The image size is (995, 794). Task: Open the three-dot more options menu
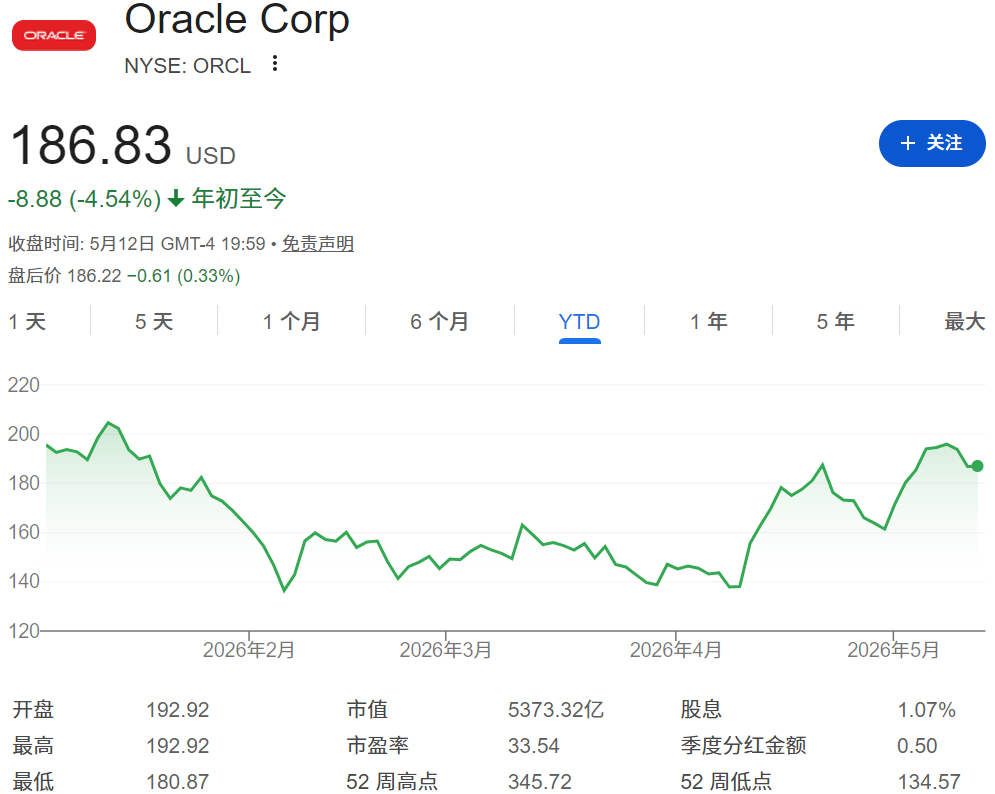pos(275,63)
